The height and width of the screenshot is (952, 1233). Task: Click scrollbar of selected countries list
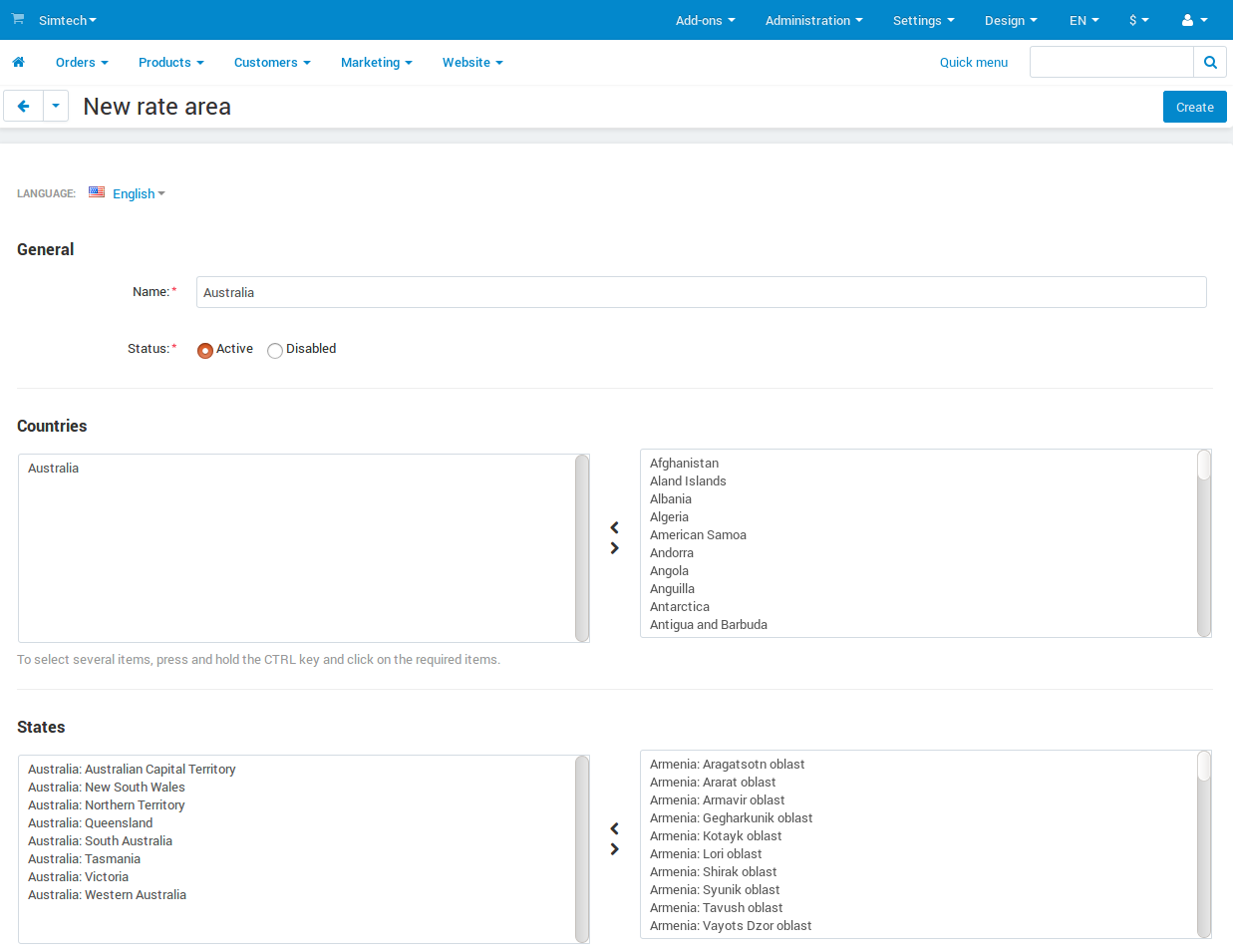coord(582,548)
